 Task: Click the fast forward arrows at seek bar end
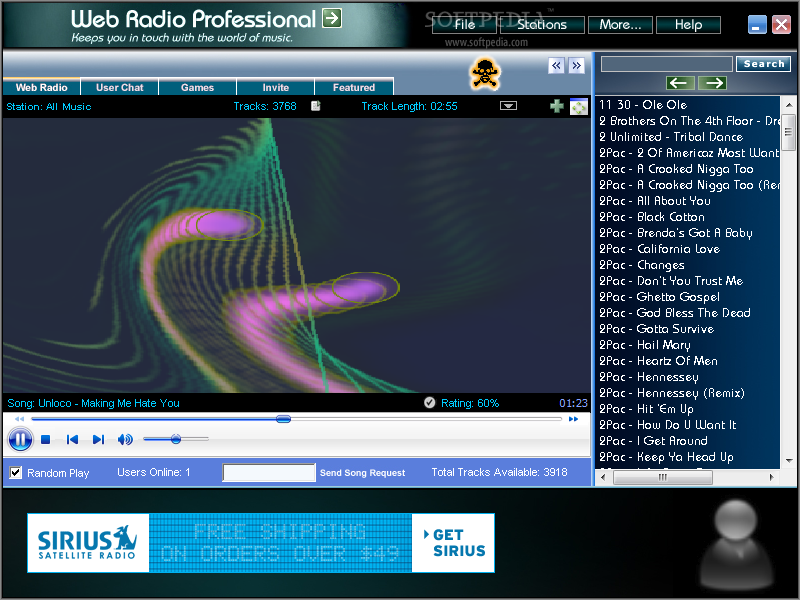tap(573, 419)
